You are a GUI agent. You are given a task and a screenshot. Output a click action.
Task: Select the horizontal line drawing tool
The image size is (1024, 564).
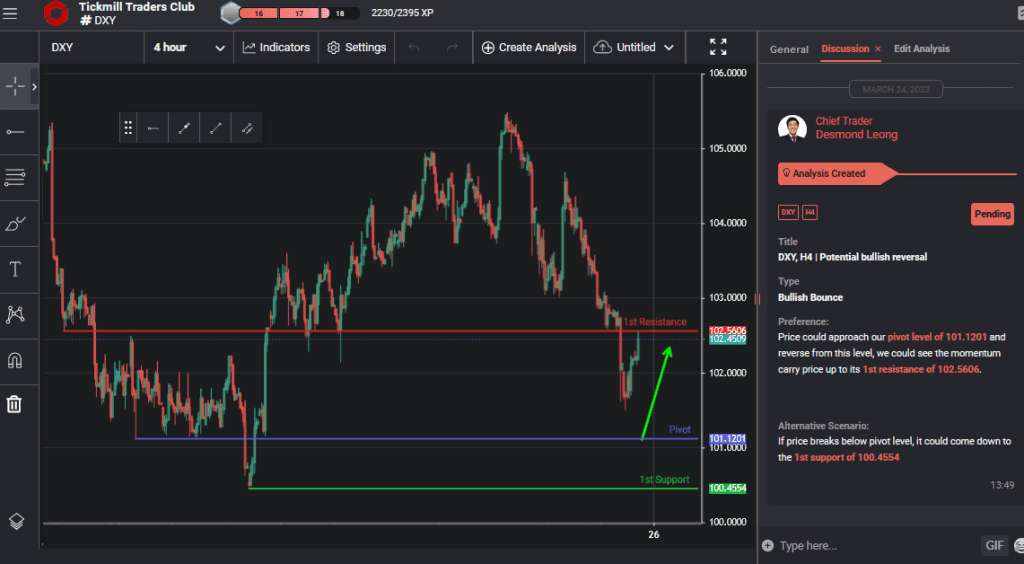(14, 133)
